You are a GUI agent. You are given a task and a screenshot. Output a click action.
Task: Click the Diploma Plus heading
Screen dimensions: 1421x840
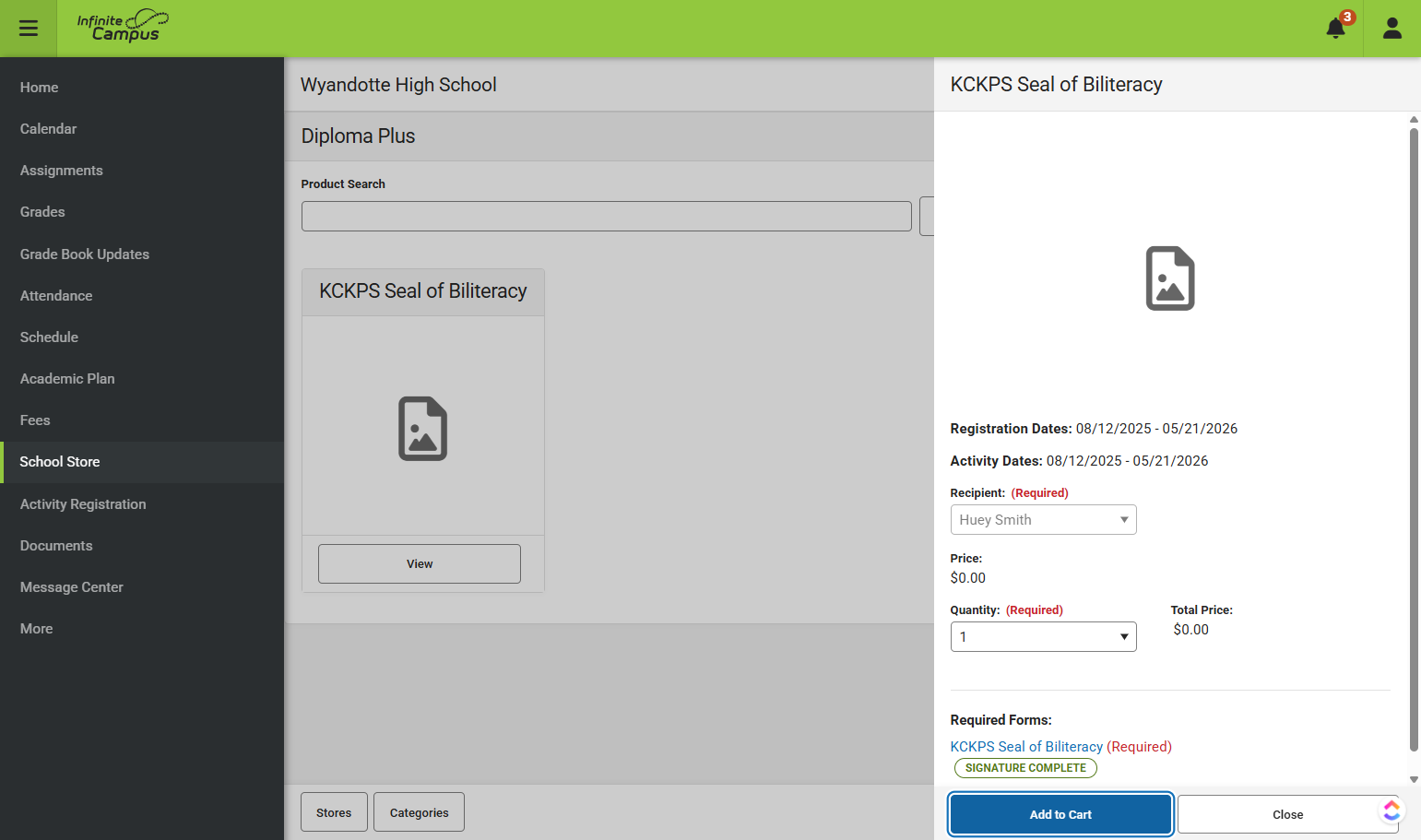click(x=358, y=136)
